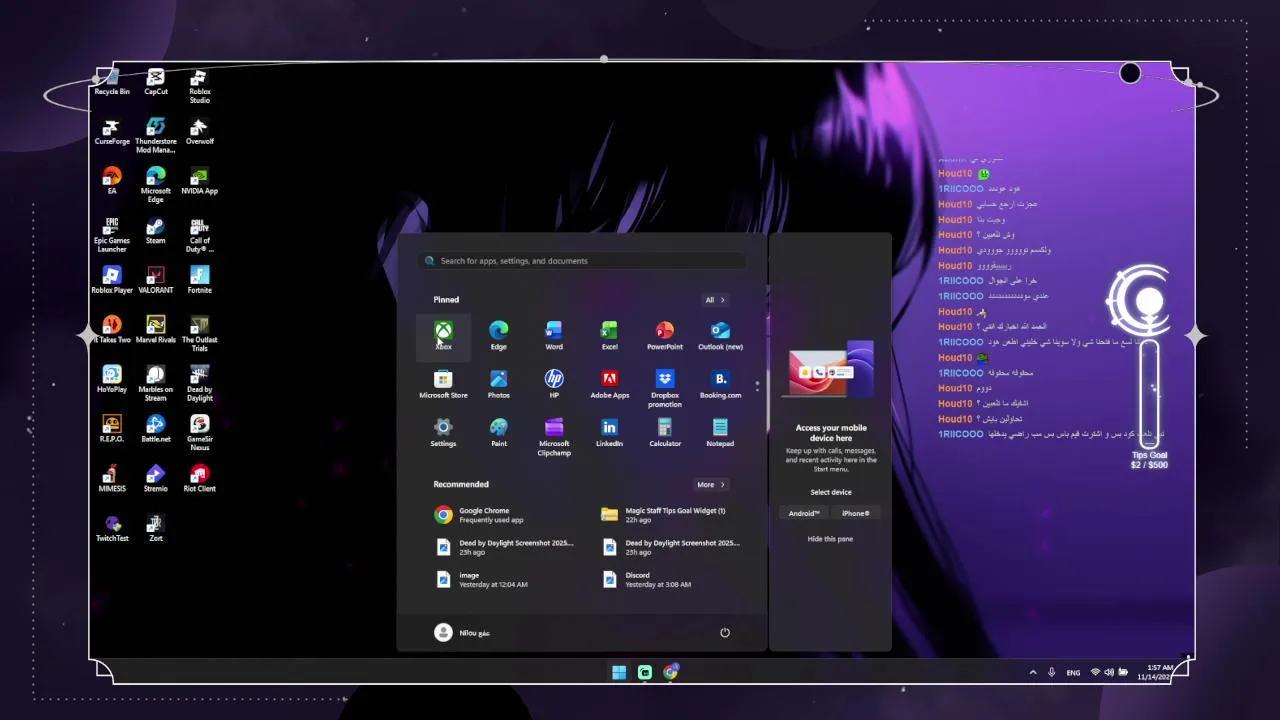Select the Roblox Studio desktop icon
The height and width of the screenshot is (720, 1280).
(200, 86)
